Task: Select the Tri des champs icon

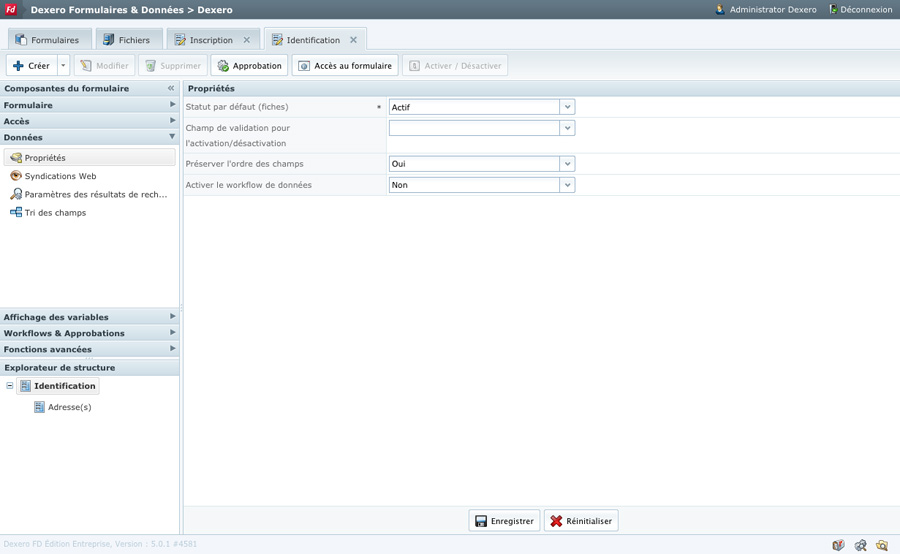Action: [x=16, y=213]
